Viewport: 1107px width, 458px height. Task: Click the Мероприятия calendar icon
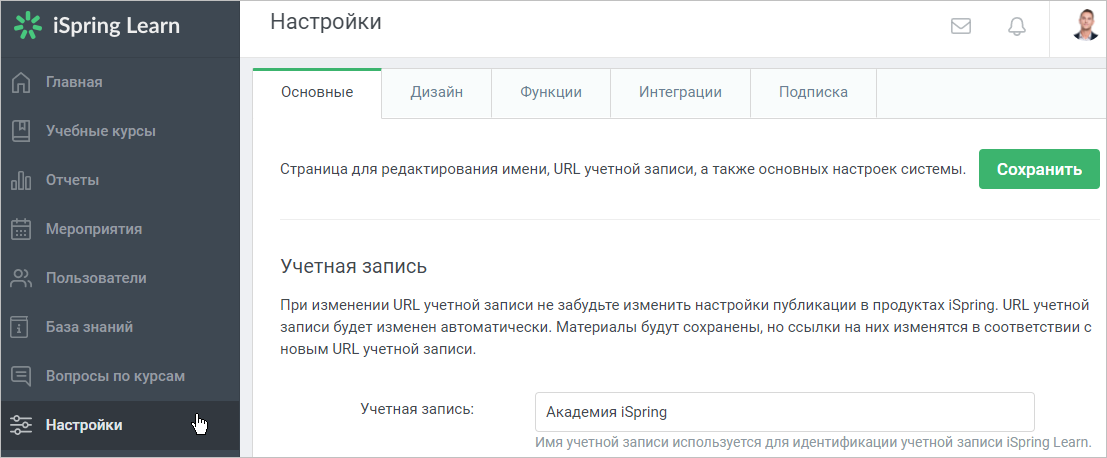click(22, 229)
